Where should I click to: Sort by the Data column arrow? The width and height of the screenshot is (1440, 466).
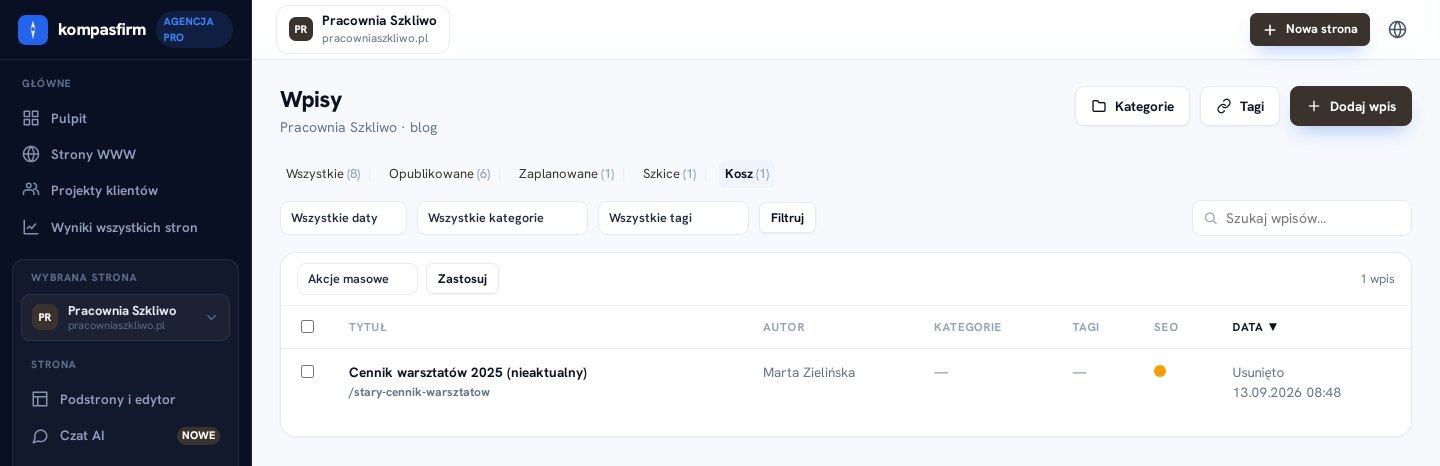1273,327
